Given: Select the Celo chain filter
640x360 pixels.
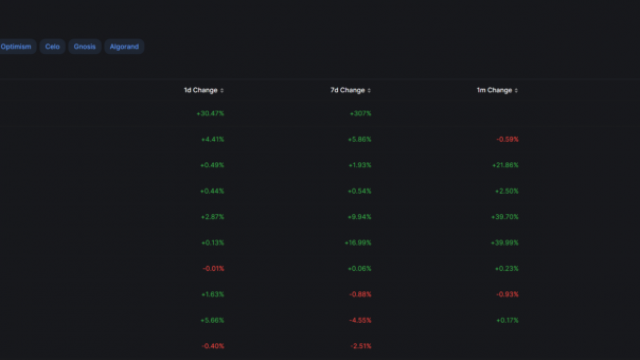Looking at the screenshot, I should tap(52, 47).
